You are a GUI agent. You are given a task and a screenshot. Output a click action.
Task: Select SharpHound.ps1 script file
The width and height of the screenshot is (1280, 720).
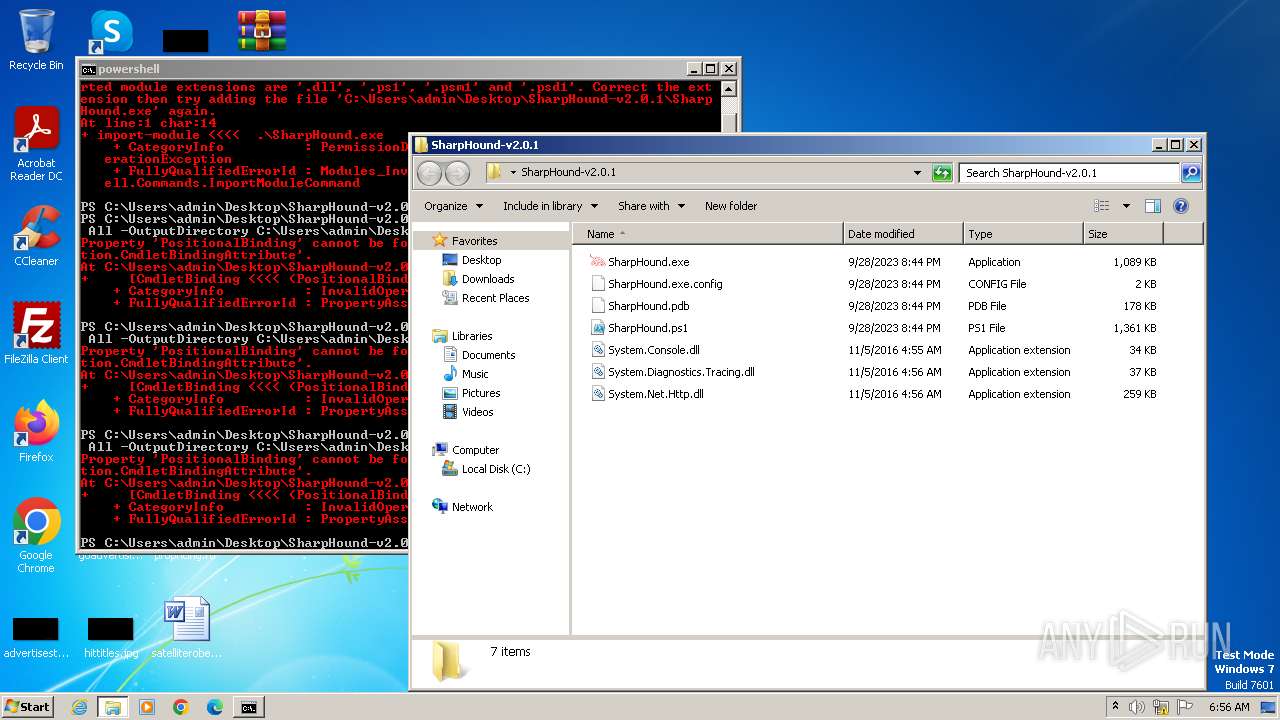(x=648, y=328)
